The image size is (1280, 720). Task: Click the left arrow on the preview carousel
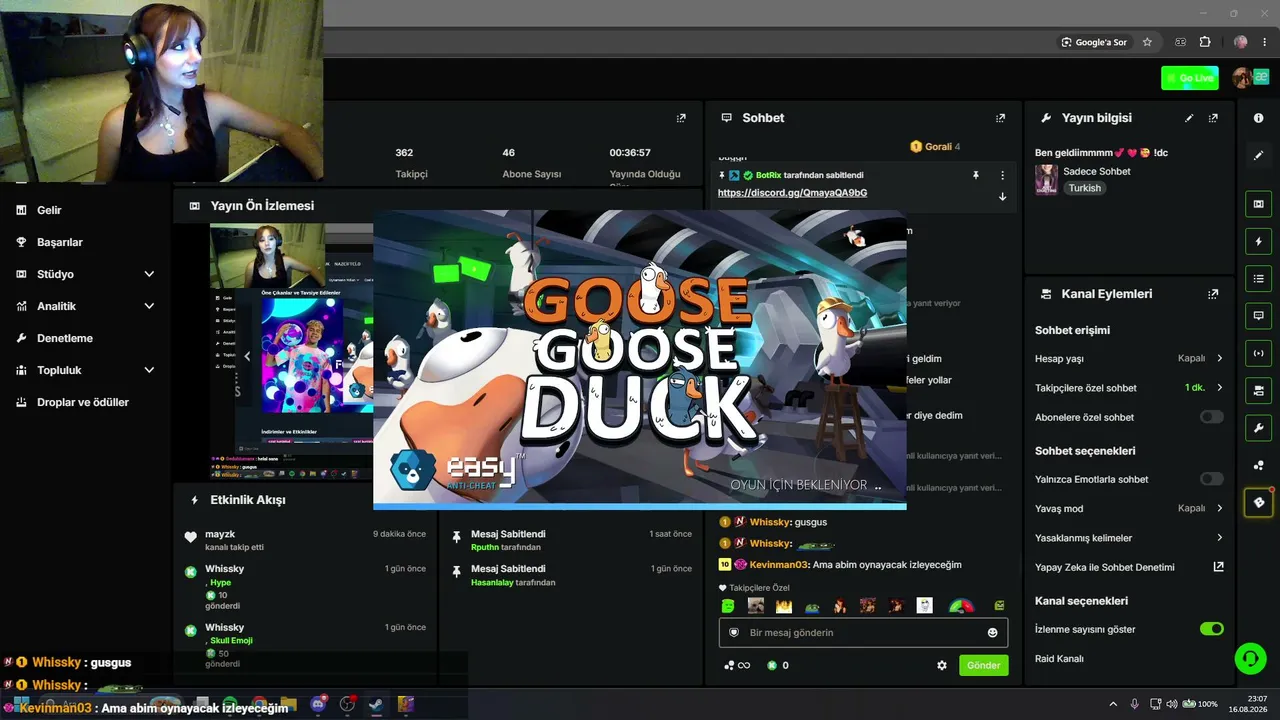[x=247, y=356]
